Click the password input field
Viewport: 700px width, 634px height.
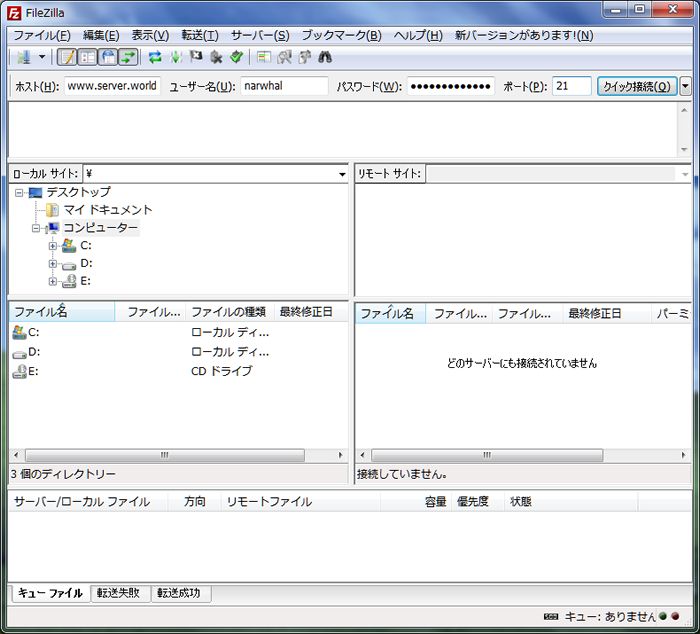[x=450, y=86]
